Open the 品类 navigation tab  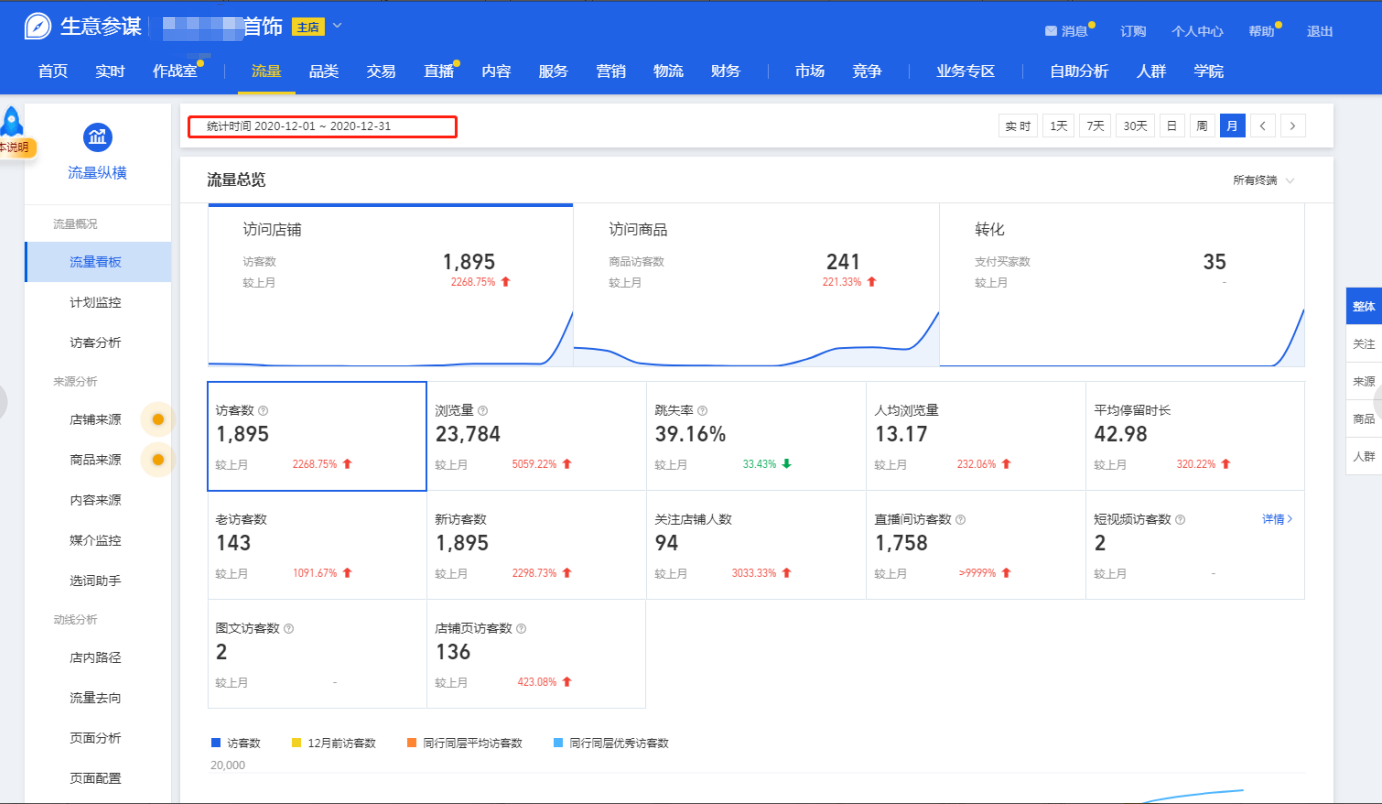(x=324, y=71)
